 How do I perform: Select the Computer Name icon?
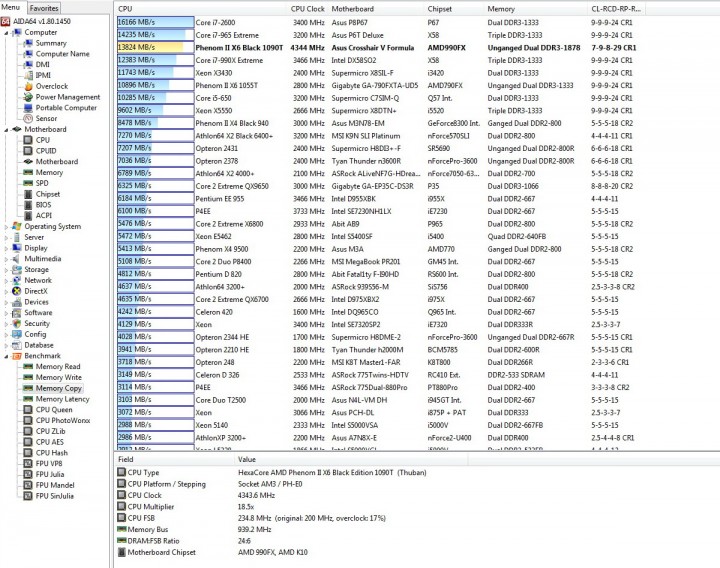coord(28,54)
